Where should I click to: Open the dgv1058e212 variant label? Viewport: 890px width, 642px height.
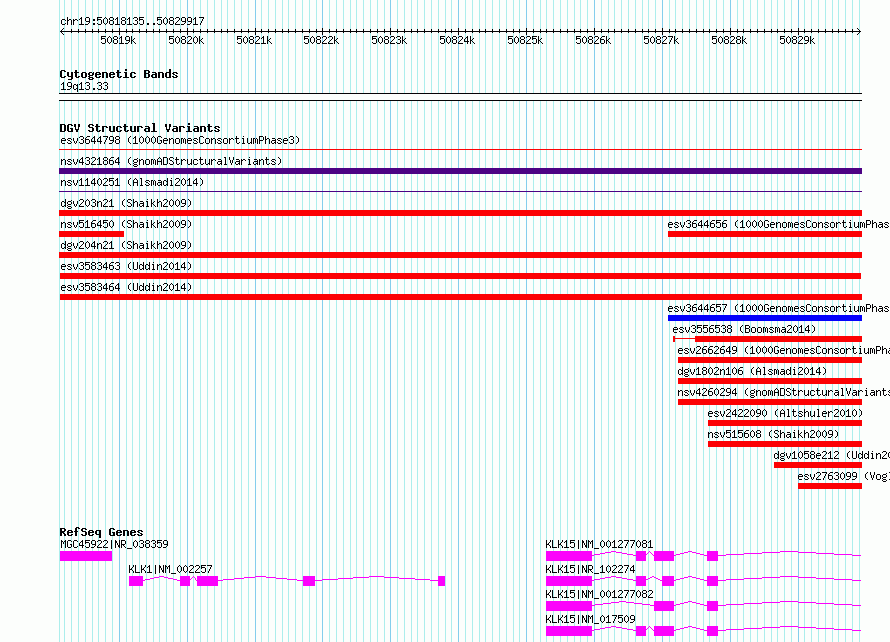(x=832, y=455)
